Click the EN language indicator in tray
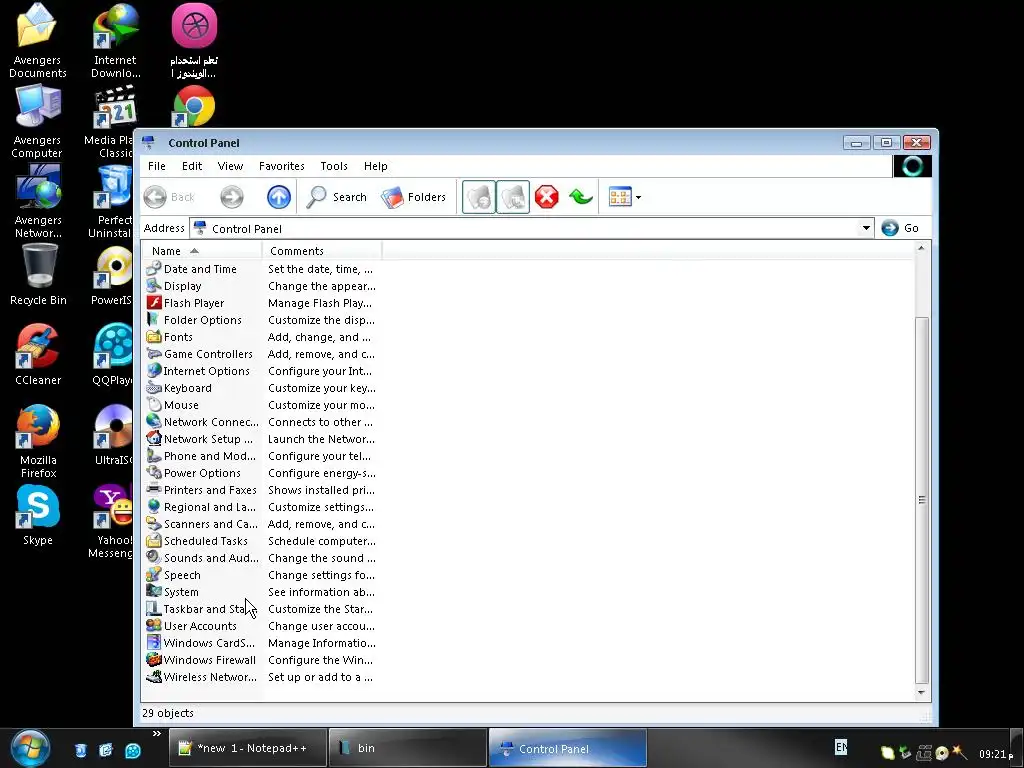 841,746
